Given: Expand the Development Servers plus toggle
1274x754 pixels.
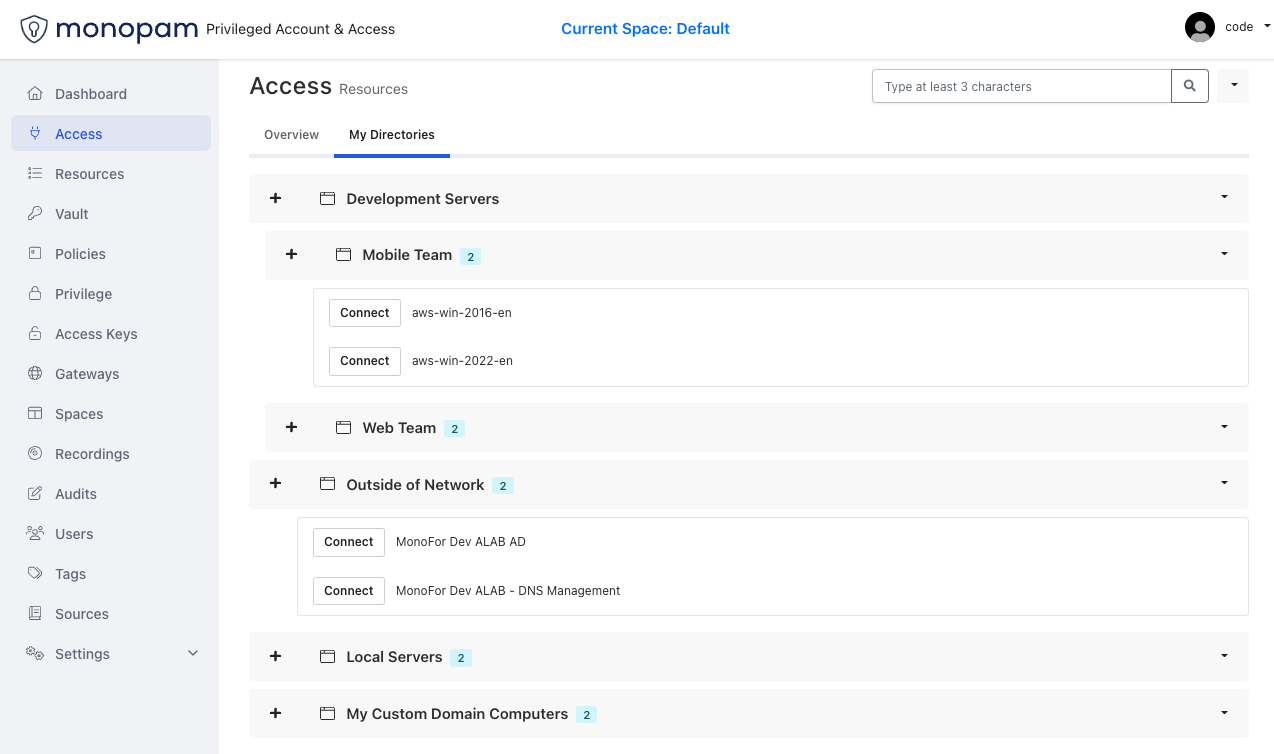Looking at the screenshot, I should pyautogui.click(x=276, y=198).
